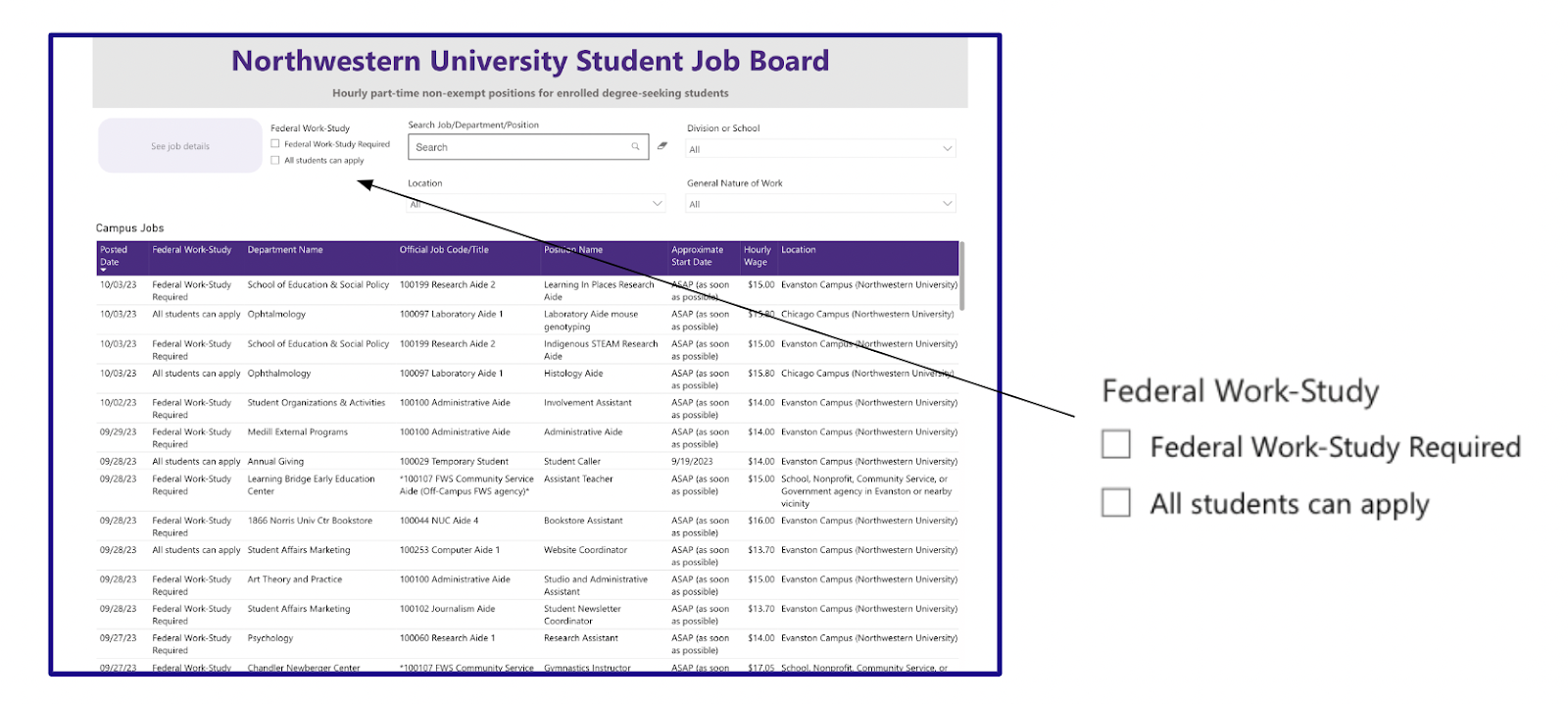Sort by the Hourly Wage column header
Screen dimensions: 1568x704
coord(757,256)
